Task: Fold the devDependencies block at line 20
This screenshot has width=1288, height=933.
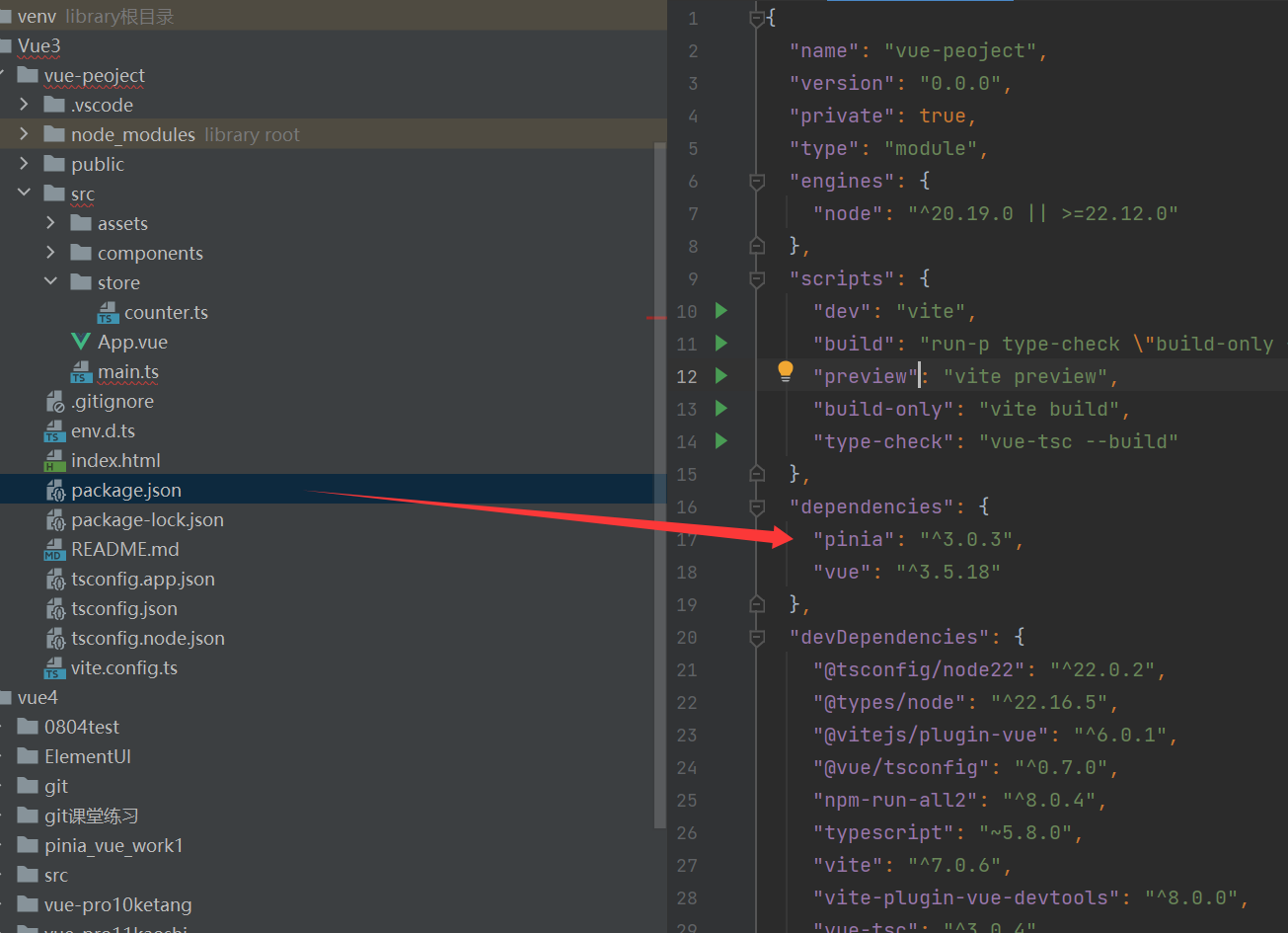Action: [757, 637]
